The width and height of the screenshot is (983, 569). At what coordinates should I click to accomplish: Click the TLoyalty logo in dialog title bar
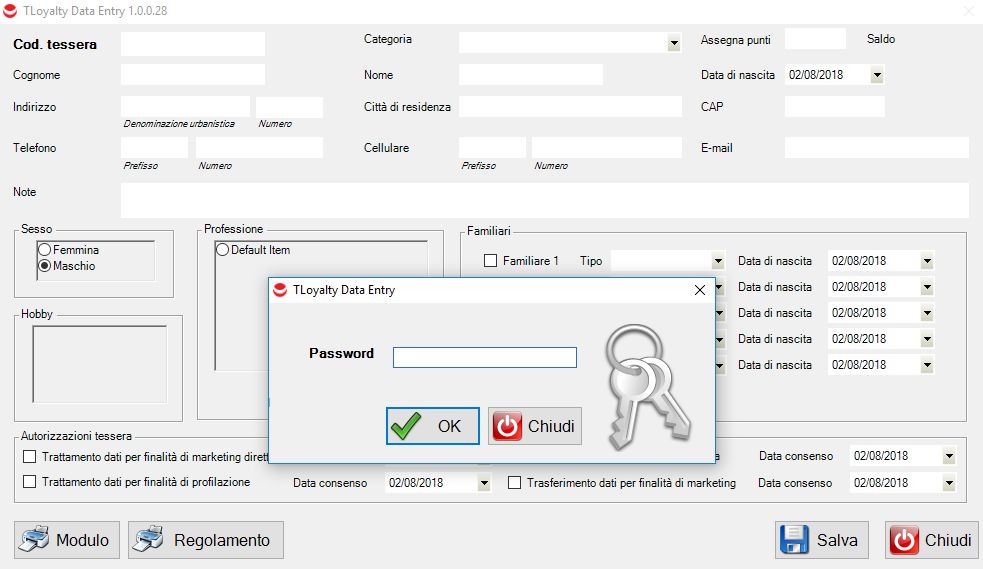pos(281,290)
